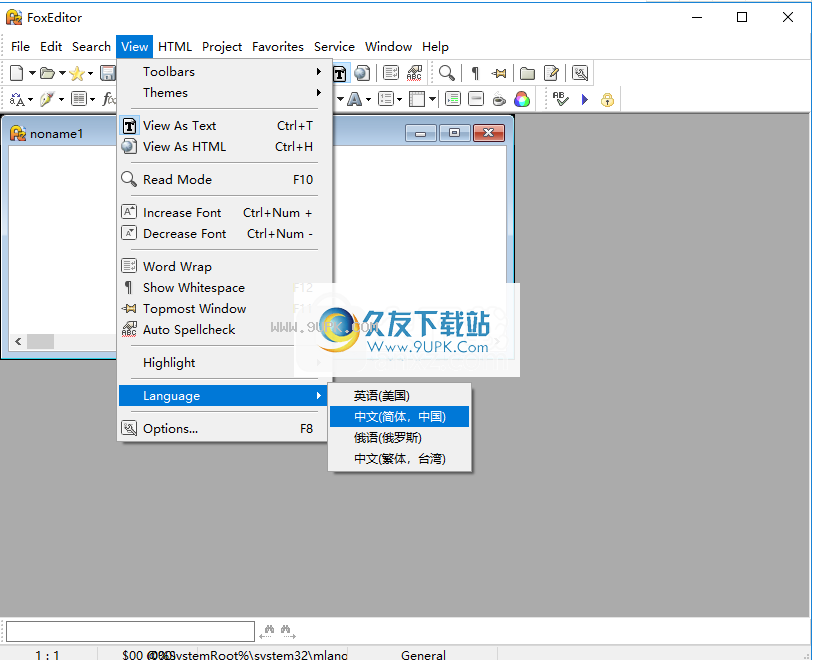The image size is (814, 660).
Task: Select 中文(简体，中国) language option
Action: click(400, 416)
